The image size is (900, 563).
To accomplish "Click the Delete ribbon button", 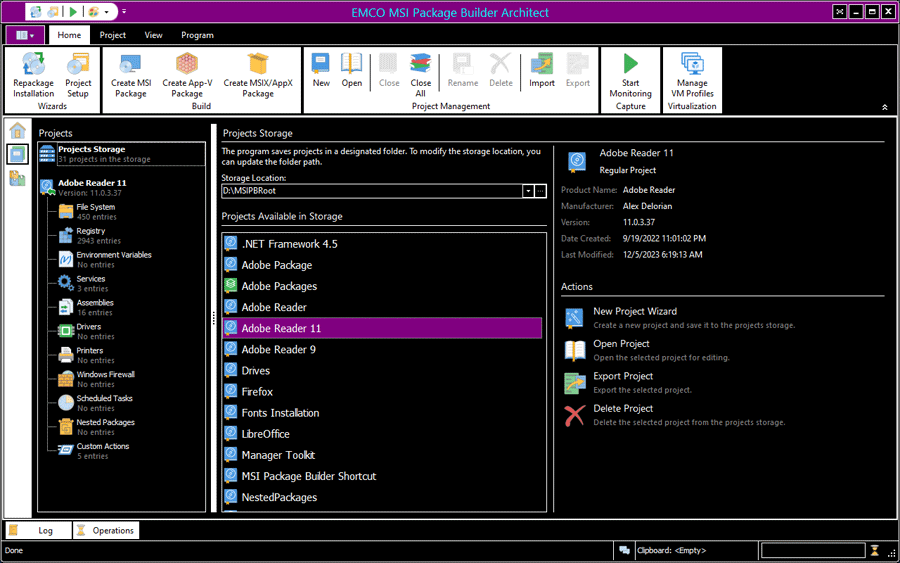I will [x=501, y=70].
